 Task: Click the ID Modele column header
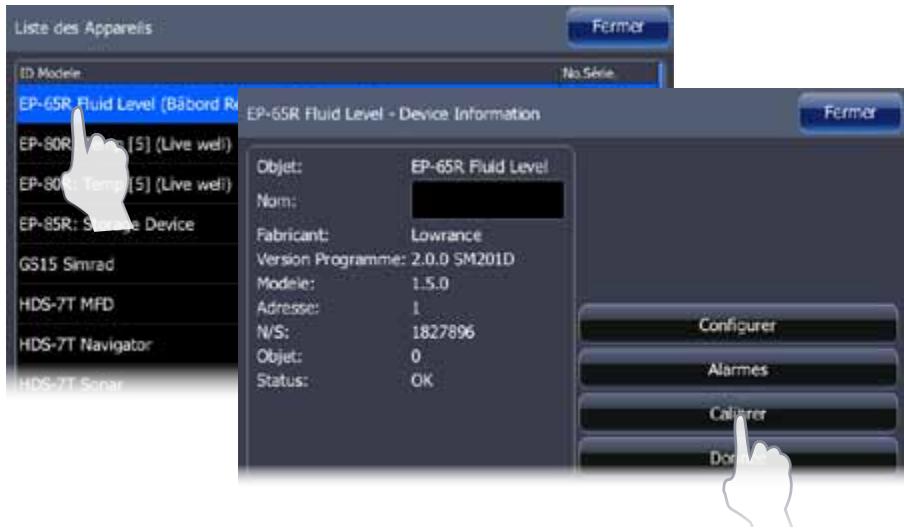click(50, 73)
